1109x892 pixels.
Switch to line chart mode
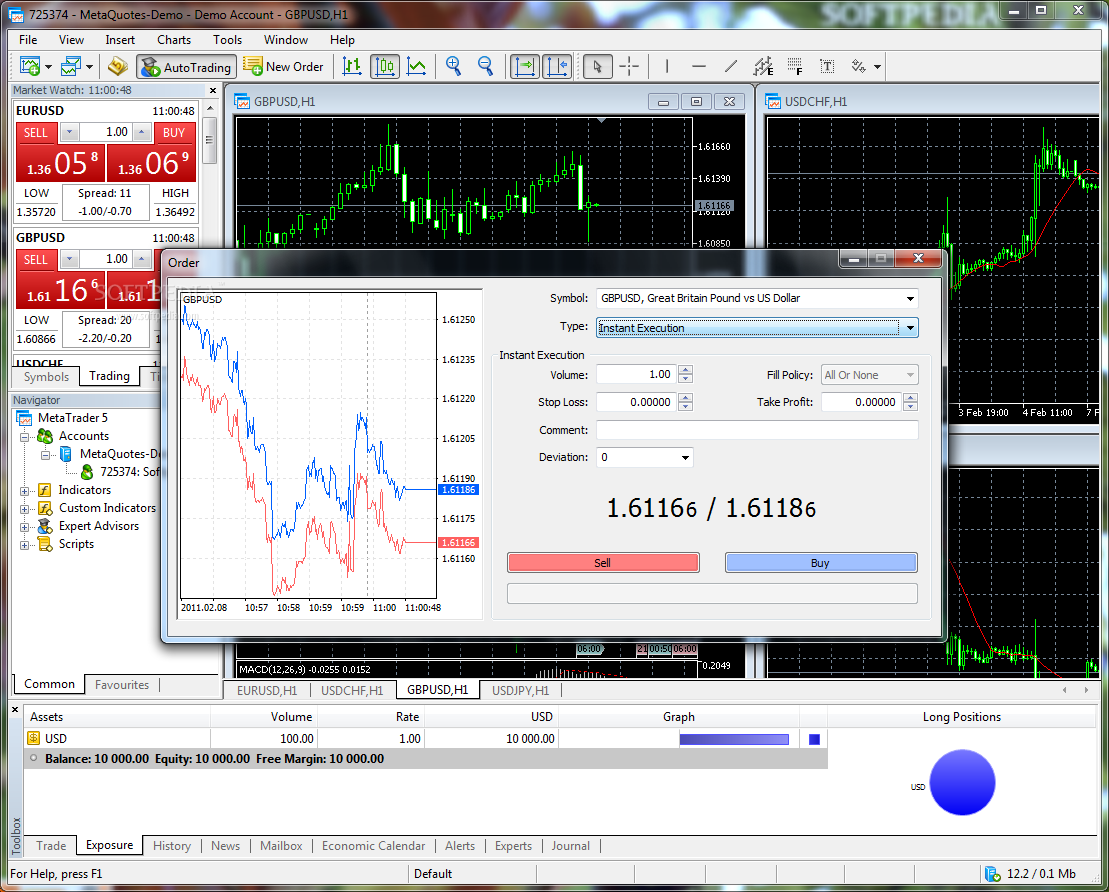[417, 66]
